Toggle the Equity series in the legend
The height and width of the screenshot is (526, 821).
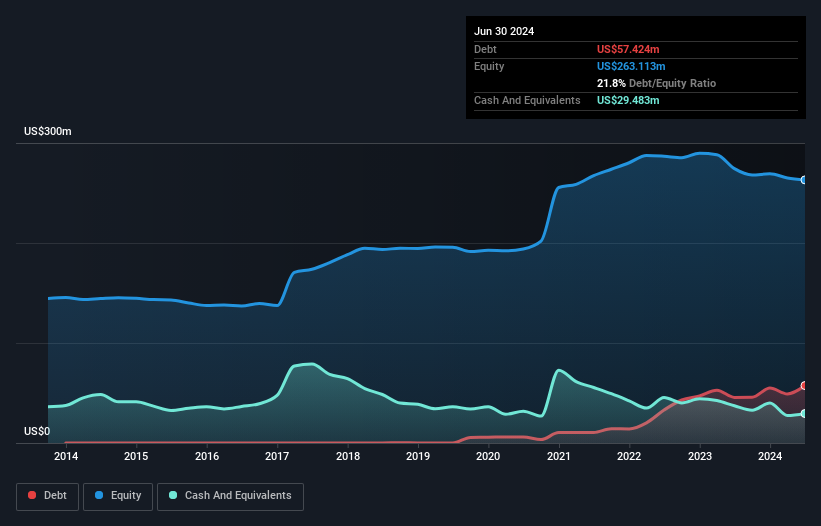click(x=118, y=496)
